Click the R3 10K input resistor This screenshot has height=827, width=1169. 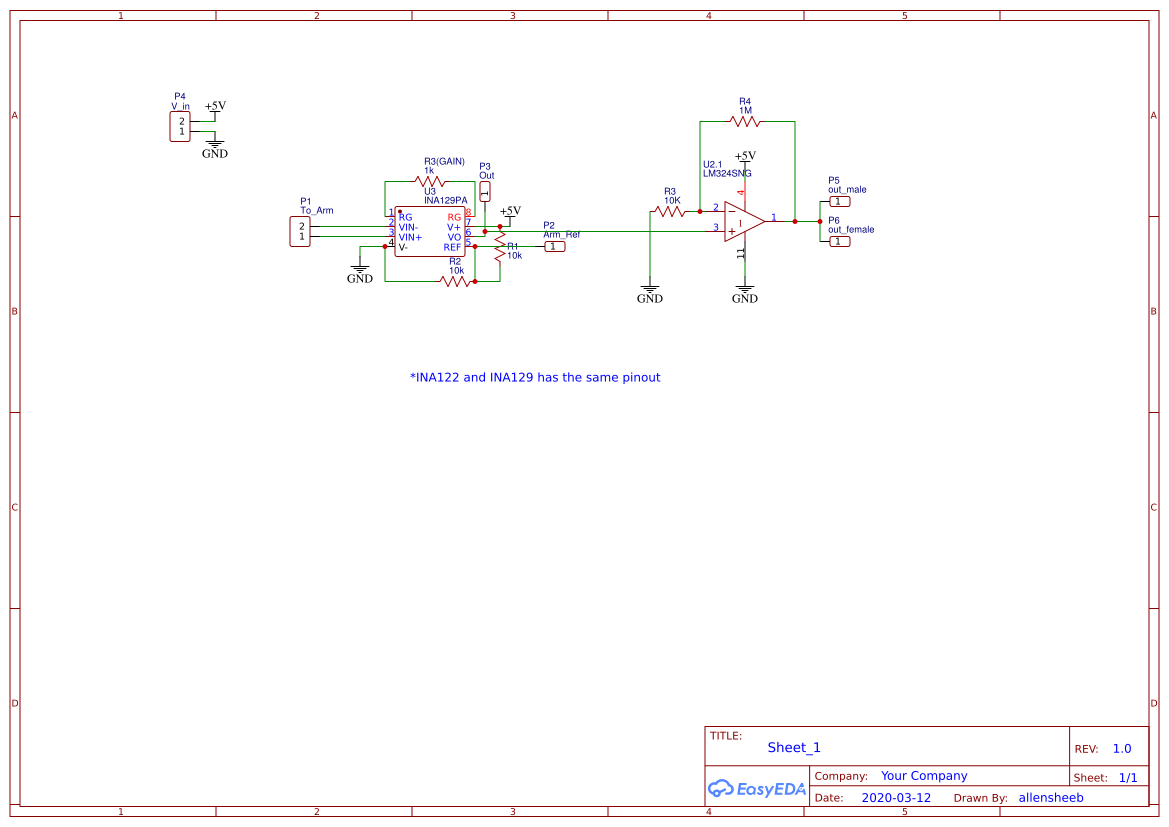tap(668, 211)
